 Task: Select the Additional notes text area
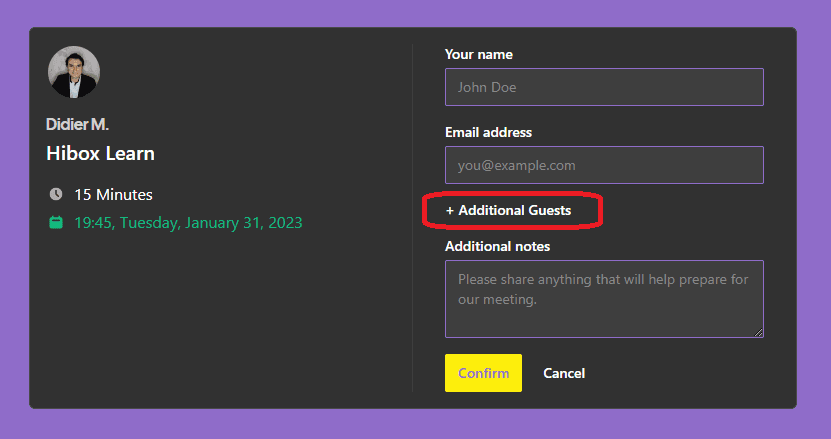(x=604, y=299)
